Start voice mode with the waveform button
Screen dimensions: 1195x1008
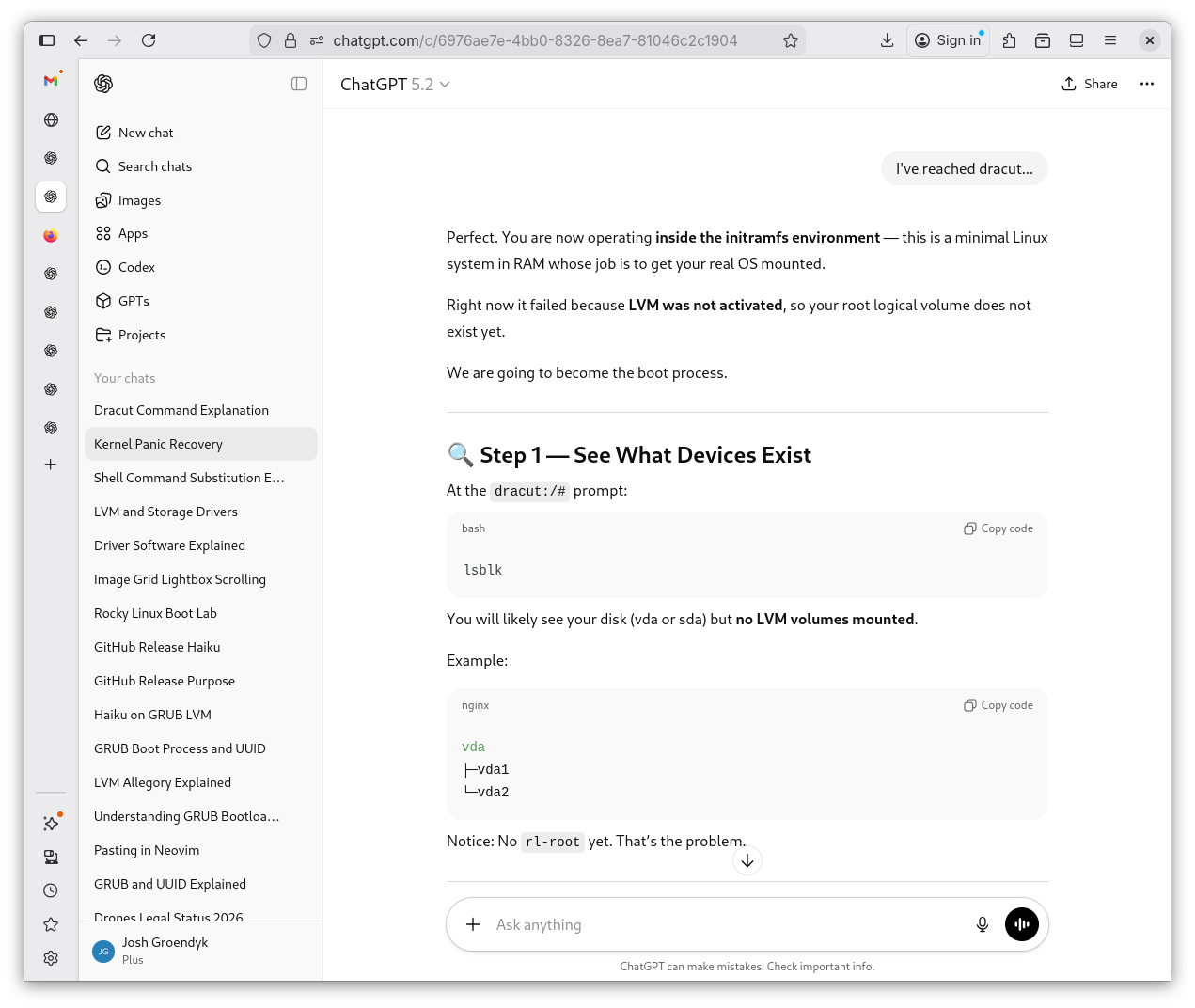coord(1021,924)
